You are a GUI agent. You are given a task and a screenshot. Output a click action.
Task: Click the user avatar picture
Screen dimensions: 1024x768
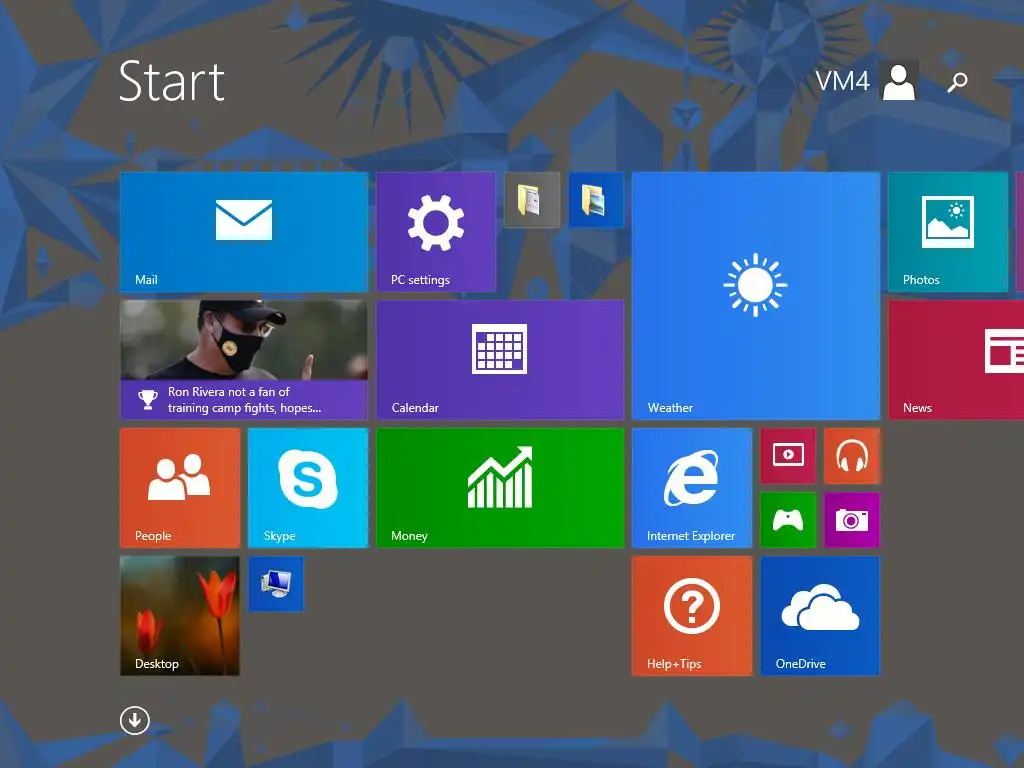coord(899,81)
